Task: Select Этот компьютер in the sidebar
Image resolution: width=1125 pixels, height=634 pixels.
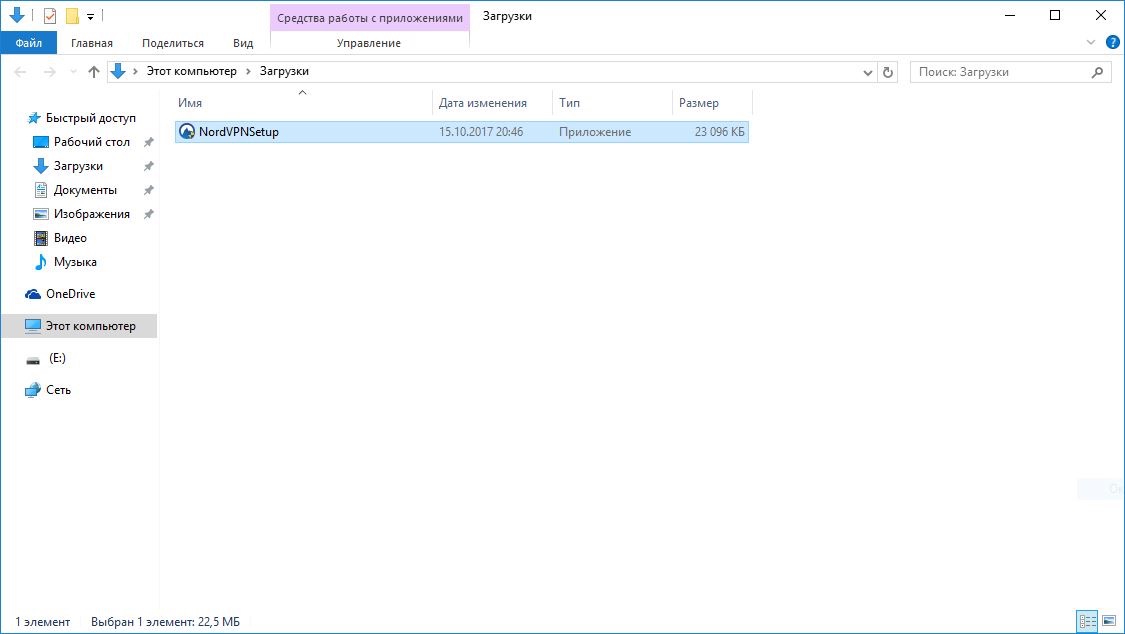Action: pos(80,326)
